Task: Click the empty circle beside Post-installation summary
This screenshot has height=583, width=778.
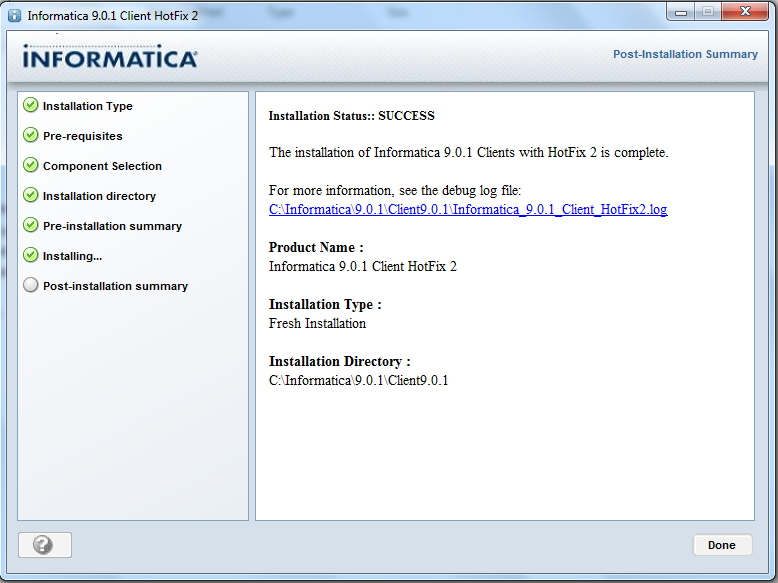Action: (31, 285)
